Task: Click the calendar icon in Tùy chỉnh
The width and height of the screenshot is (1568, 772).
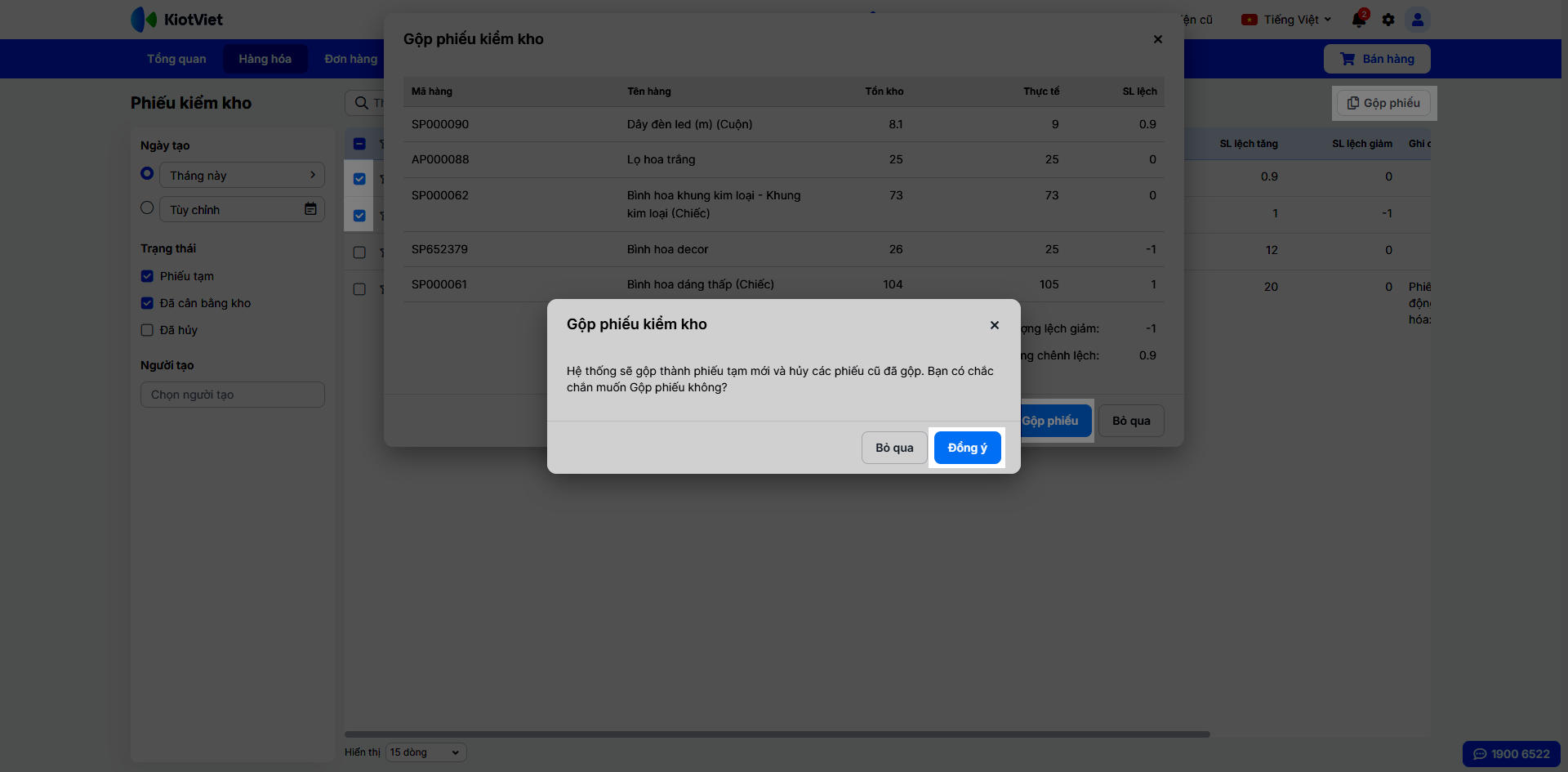Action: [x=310, y=209]
